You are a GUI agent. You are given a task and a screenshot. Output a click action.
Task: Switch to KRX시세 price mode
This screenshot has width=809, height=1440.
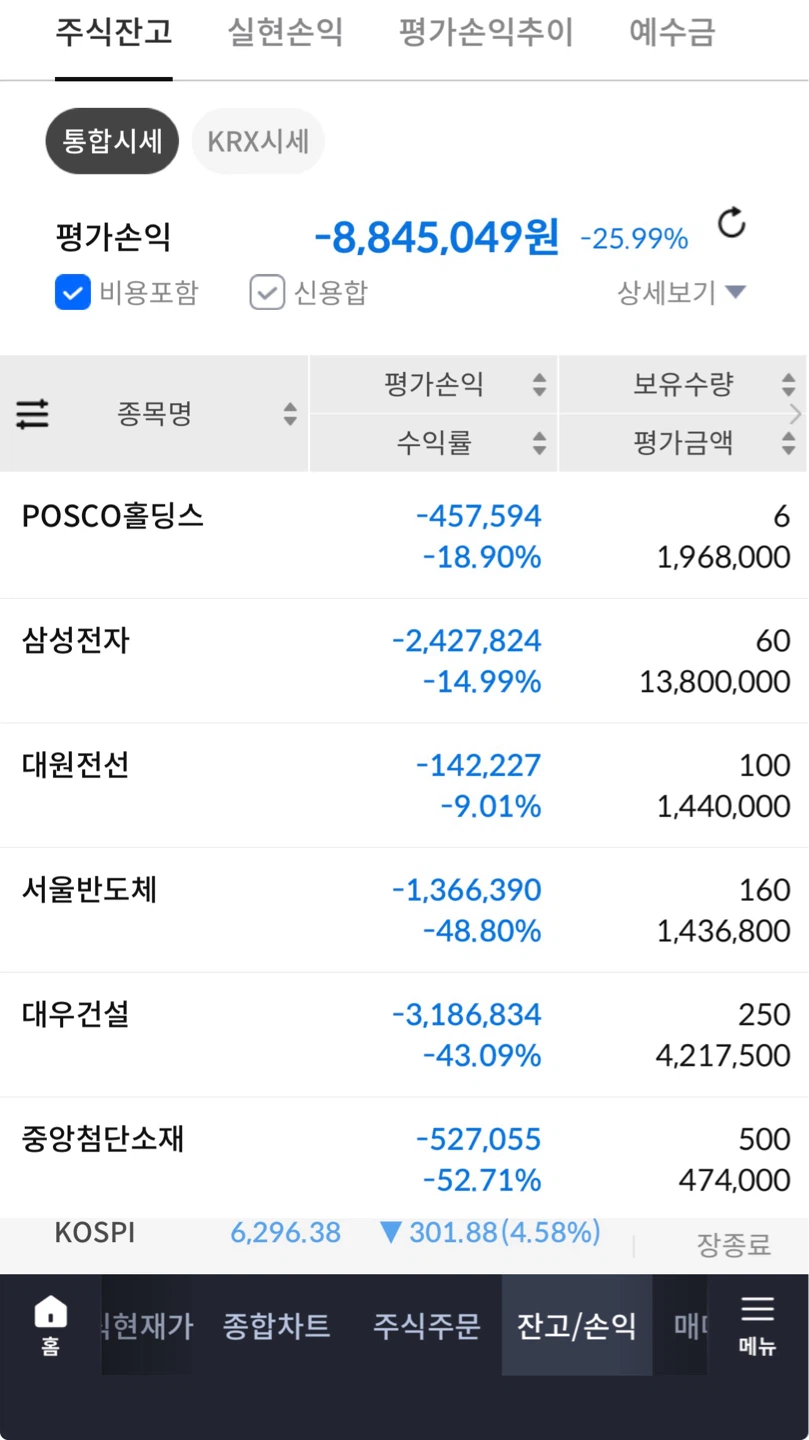258,141
